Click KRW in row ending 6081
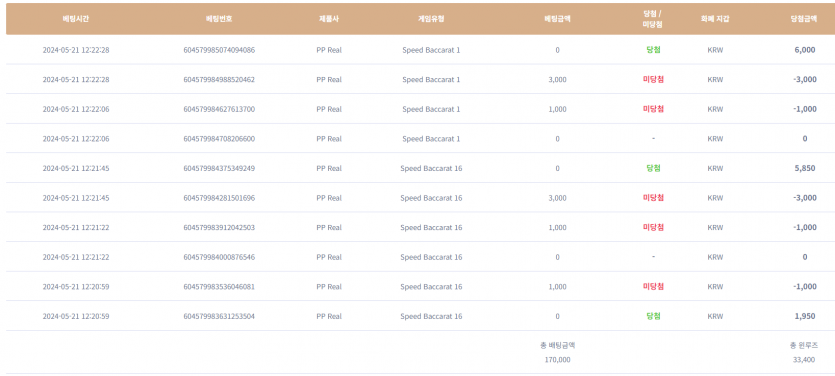The width and height of the screenshot is (835, 376). [715, 287]
